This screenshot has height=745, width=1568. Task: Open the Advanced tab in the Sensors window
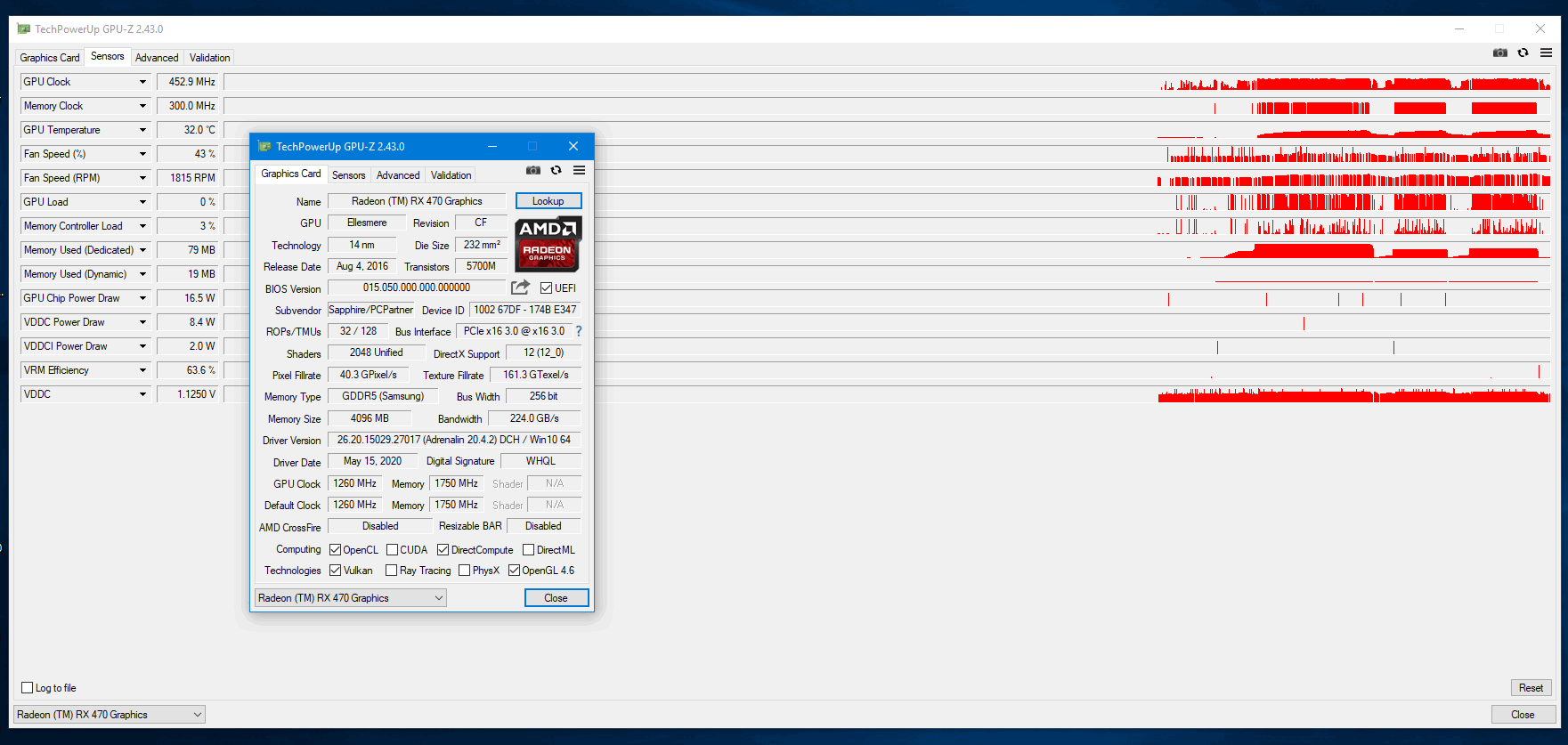coord(157,58)
